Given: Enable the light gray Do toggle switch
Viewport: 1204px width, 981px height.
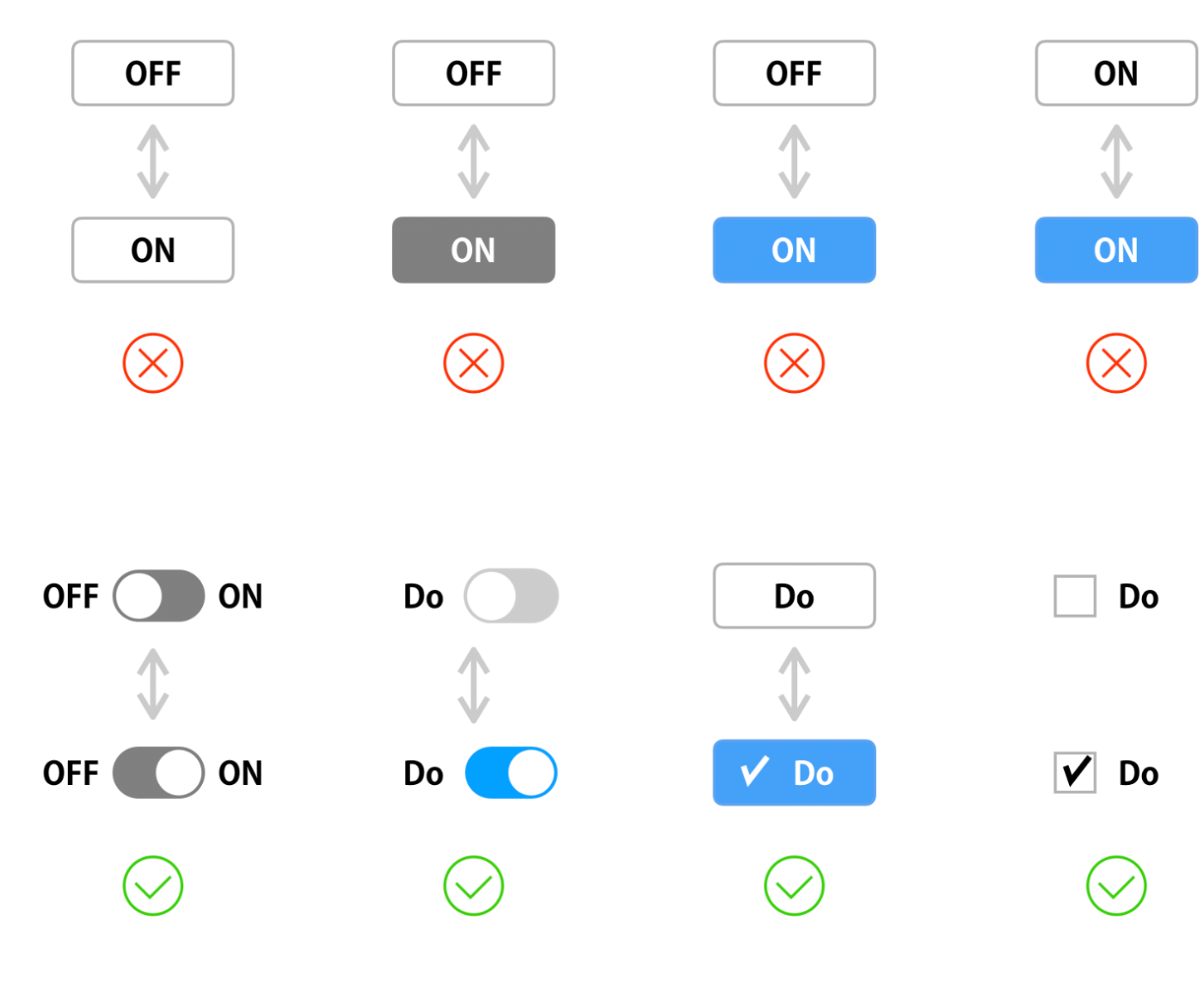Looking at the screenshot, I should click(x=511, y=596).
